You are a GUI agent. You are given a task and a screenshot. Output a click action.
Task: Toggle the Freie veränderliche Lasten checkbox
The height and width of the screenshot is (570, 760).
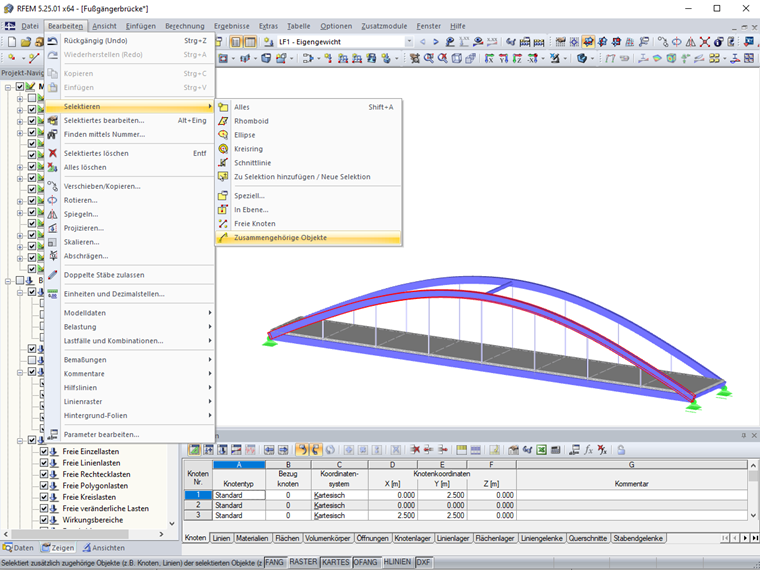pos(44,508)
